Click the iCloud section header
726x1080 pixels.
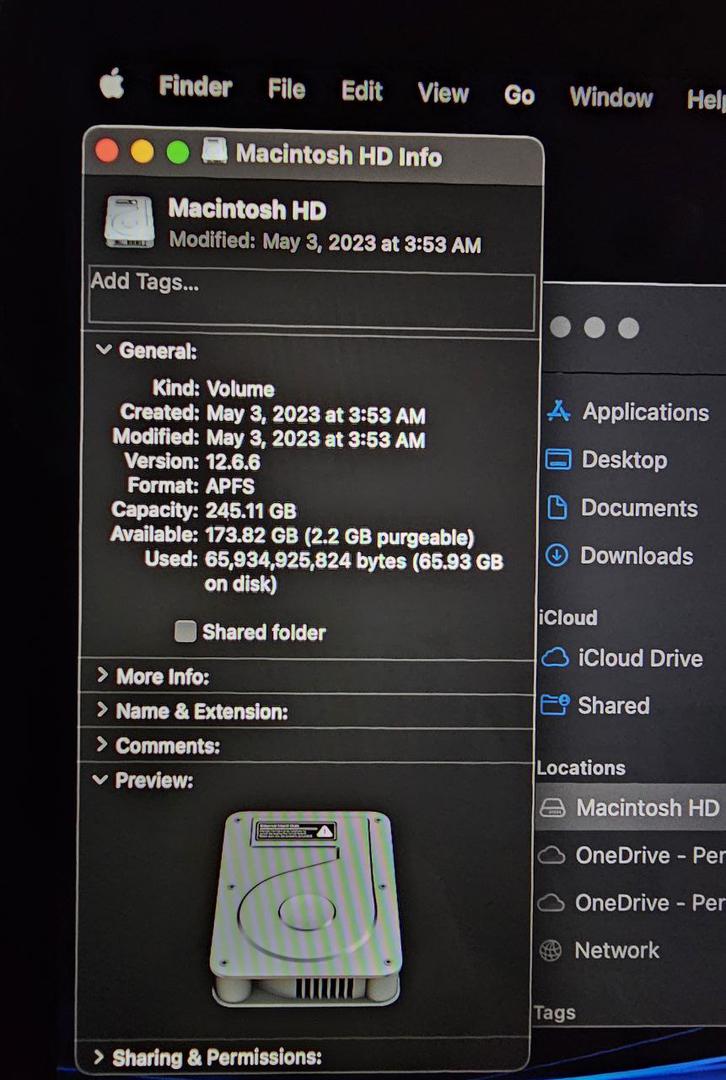point(568,617)
